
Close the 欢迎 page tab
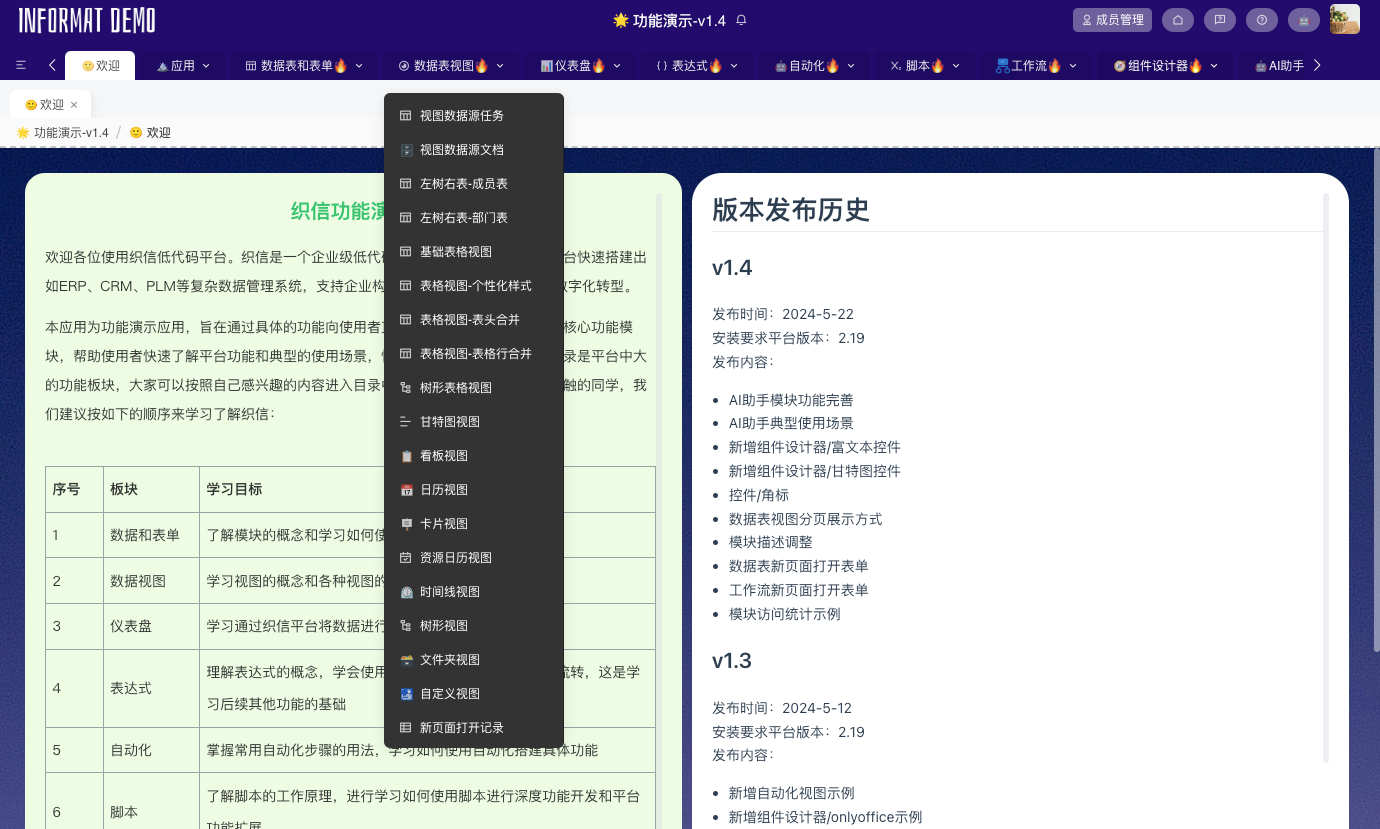(74, 105)
